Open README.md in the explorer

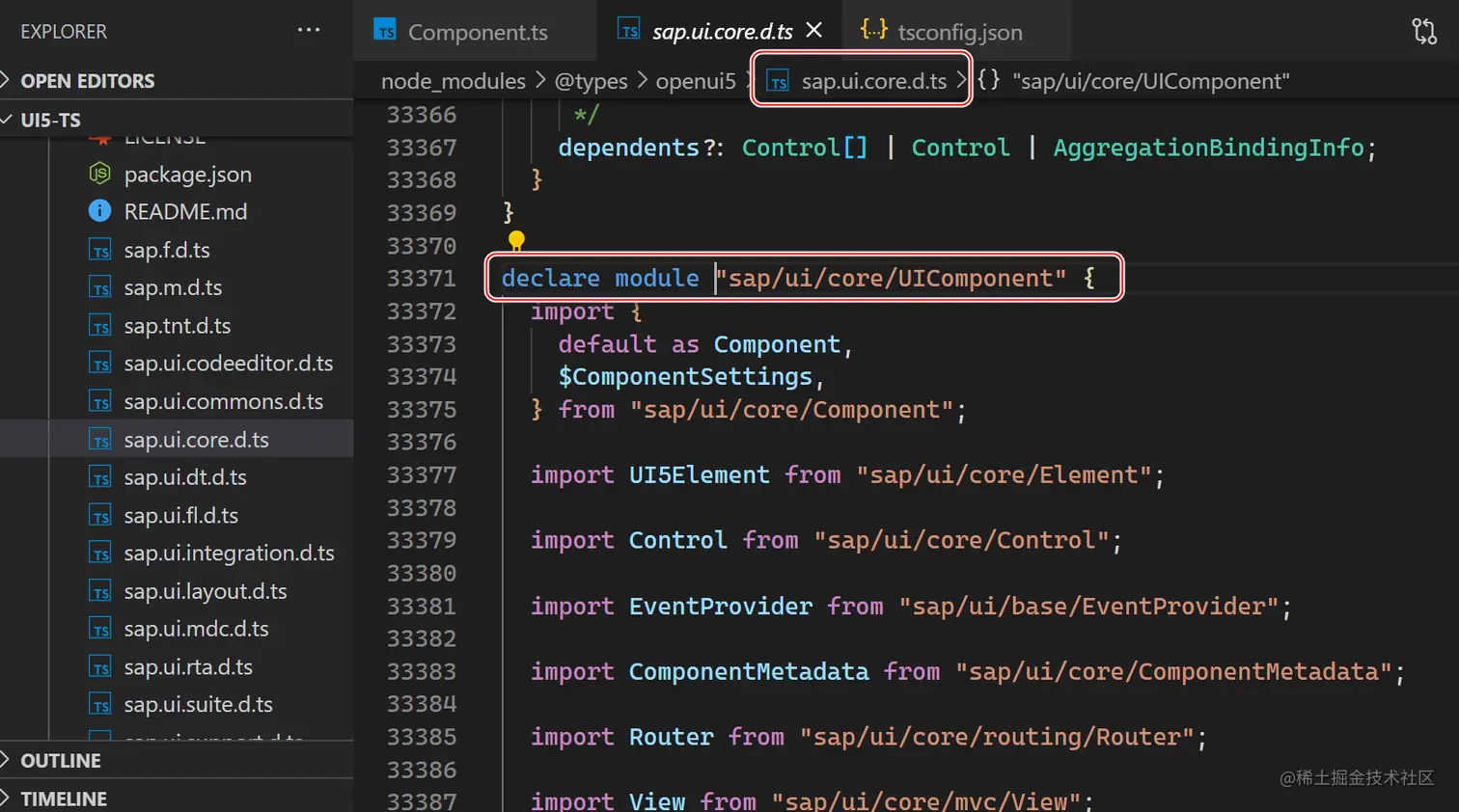coord(177,211)
